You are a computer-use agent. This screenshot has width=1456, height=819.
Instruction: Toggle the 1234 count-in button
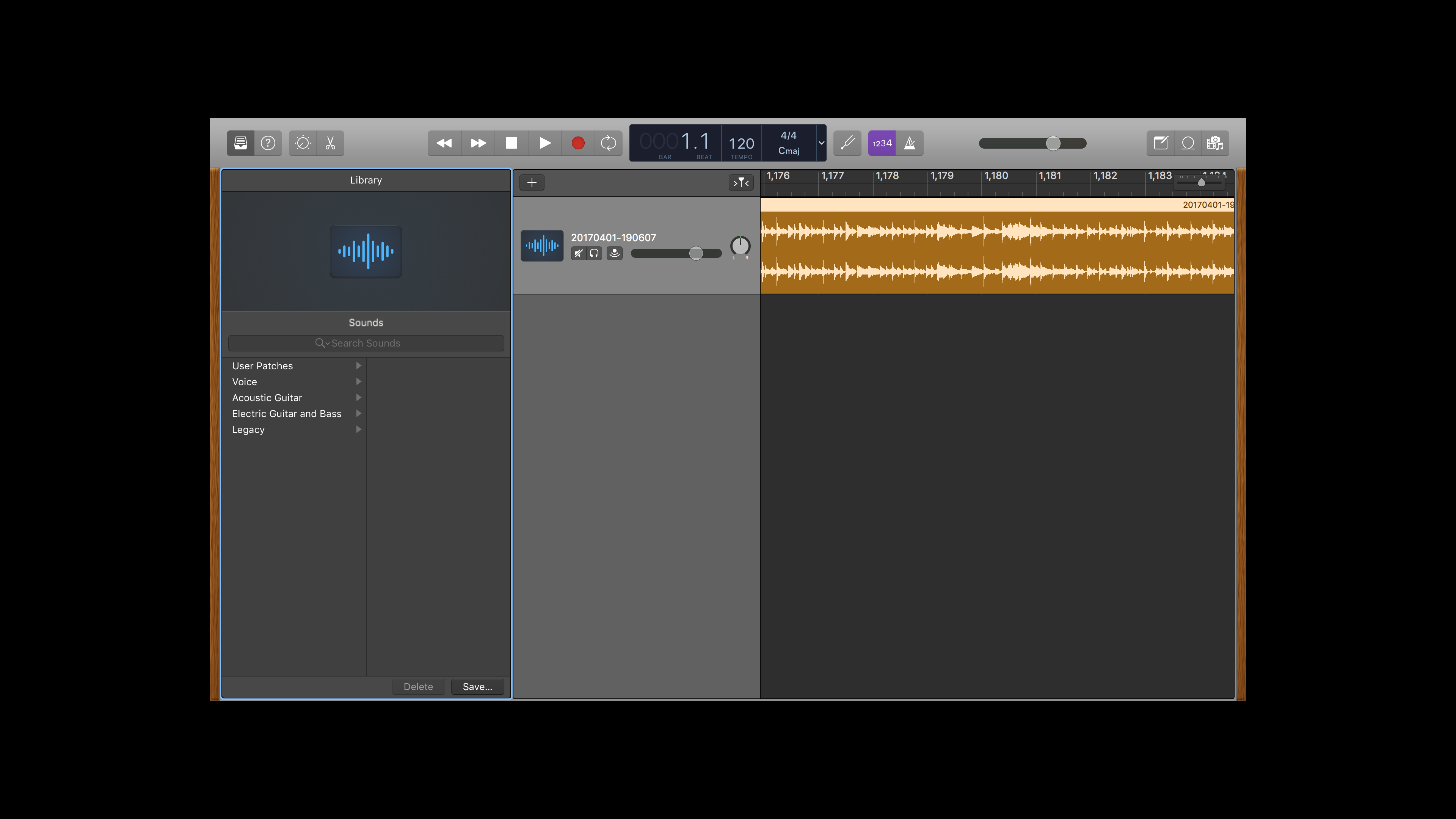[x=882, y=143]
